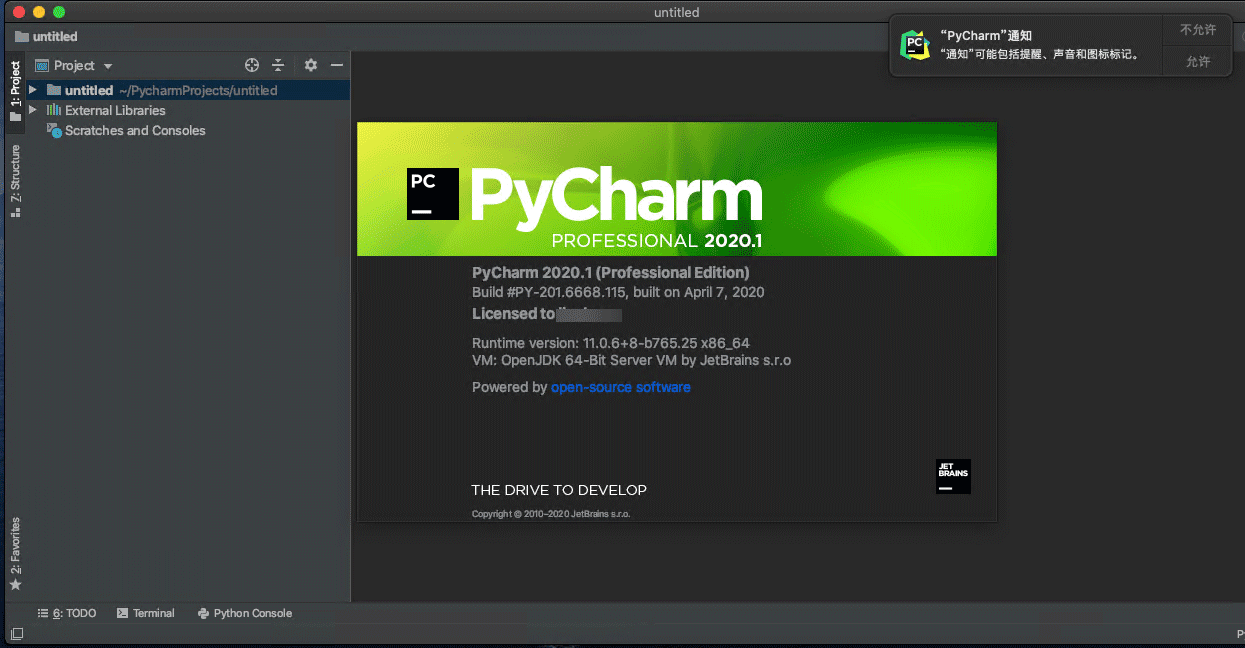Screen dimensions: 1245x648
Task: Click PyCharm 2020.1 (Professional Edition) heading
Action: click(611, 272)
